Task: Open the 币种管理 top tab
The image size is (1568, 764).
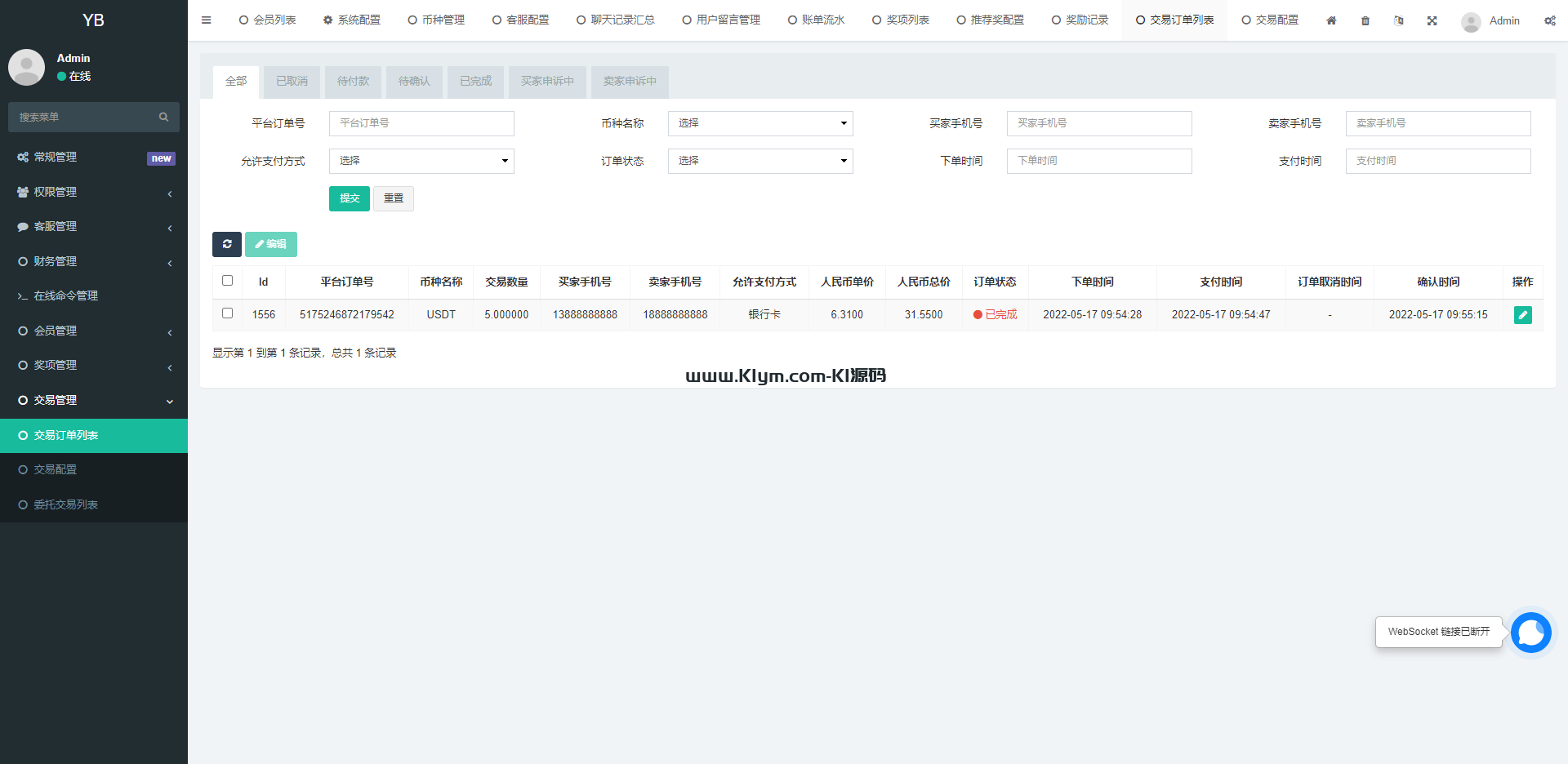Action: tap(436, 20)
